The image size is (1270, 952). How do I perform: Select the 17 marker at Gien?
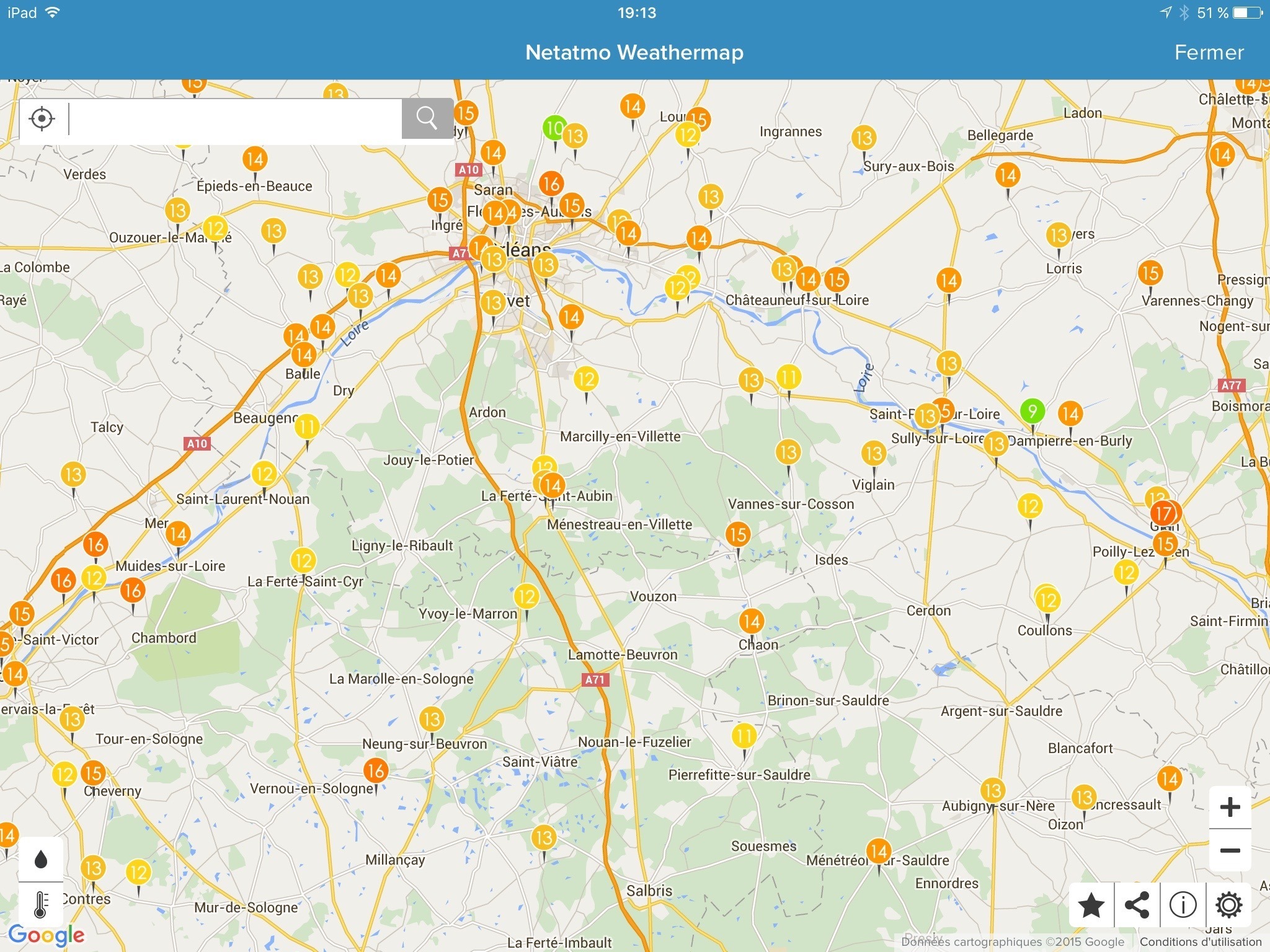1163,513
